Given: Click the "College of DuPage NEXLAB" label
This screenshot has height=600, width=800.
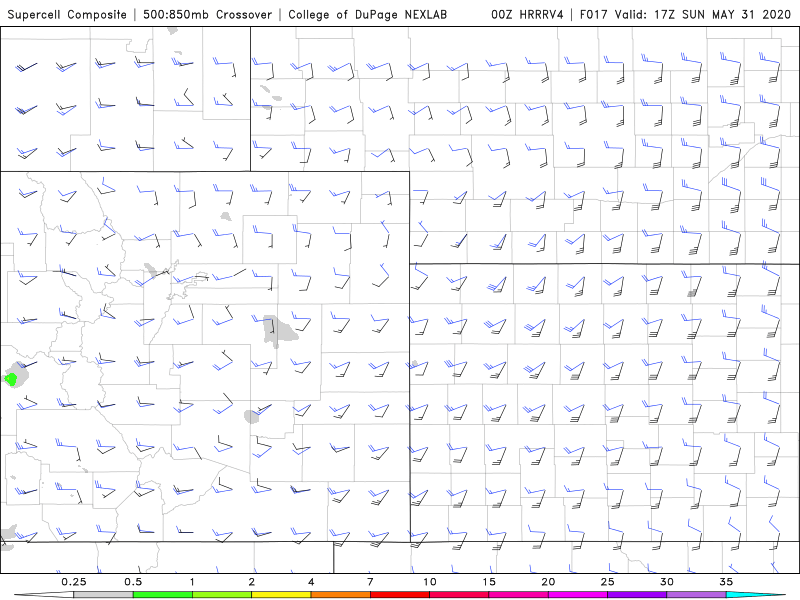Looking at the screenshot, I should (367, 14).
